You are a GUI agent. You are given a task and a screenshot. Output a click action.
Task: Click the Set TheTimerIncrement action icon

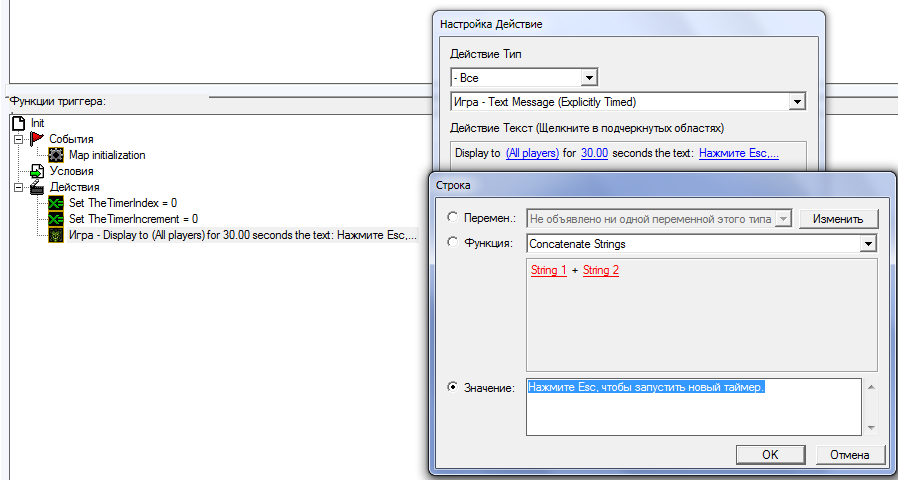[x=56, y=219]
